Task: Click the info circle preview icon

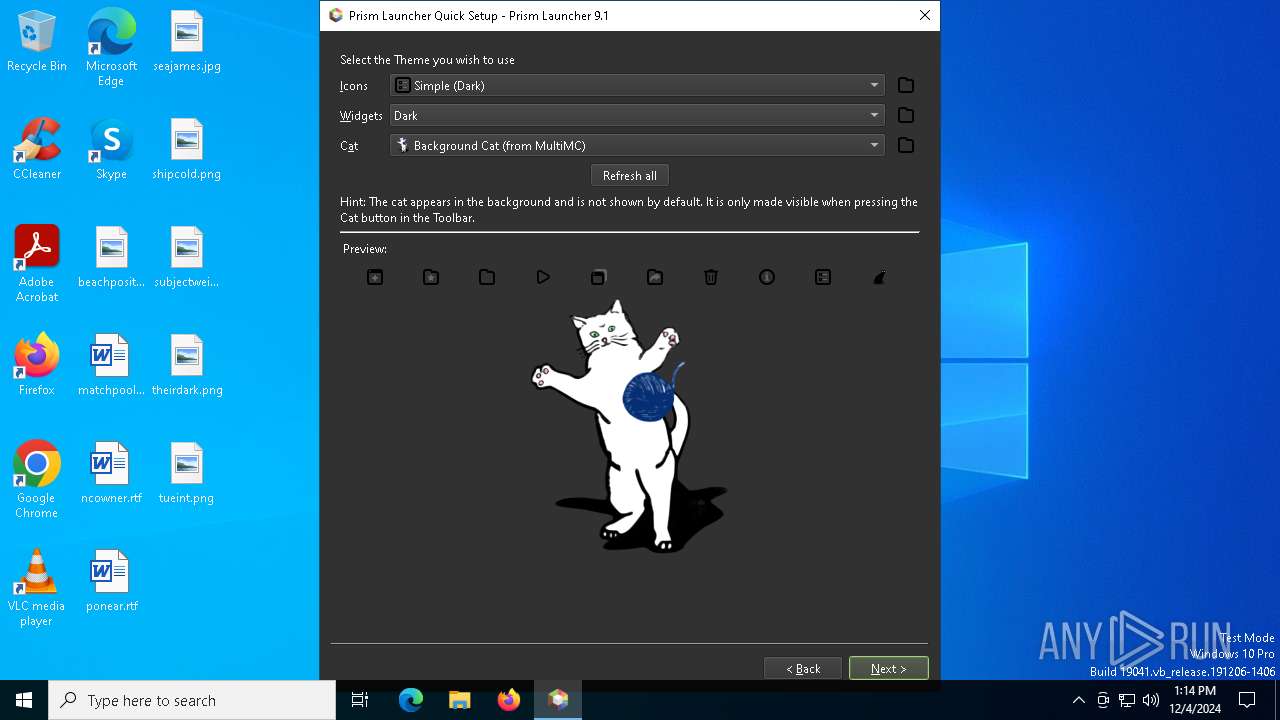Action: (767, 277)
